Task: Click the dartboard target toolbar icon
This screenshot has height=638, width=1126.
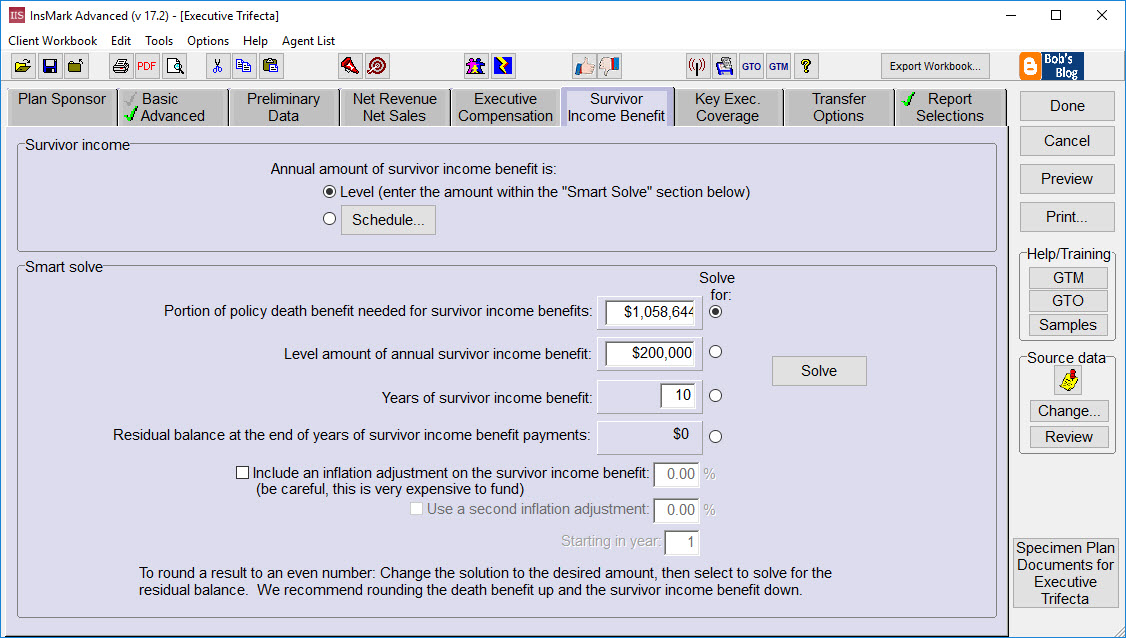Action: (x=378, y=66)
